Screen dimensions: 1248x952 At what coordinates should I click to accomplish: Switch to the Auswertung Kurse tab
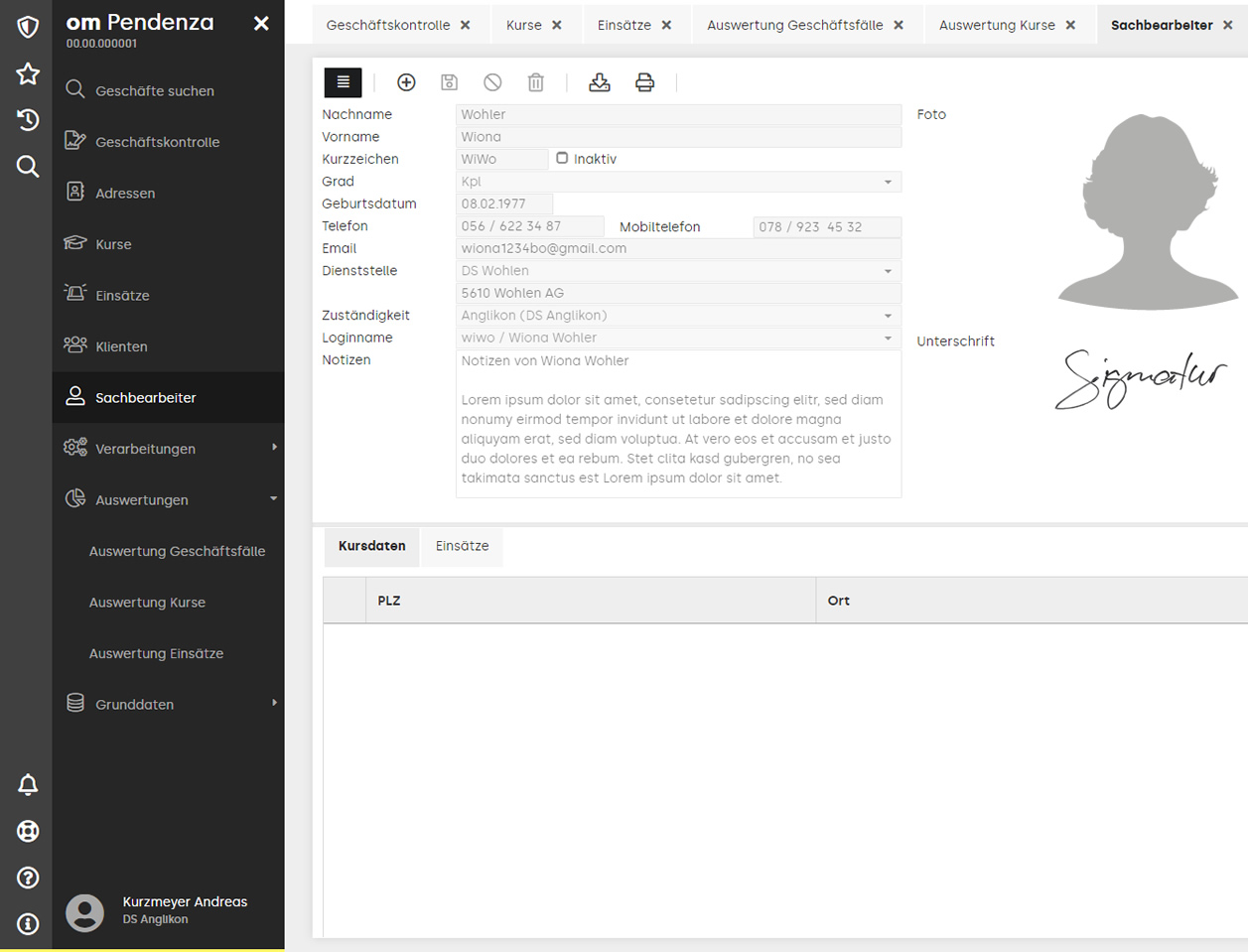tap(996, 25)
